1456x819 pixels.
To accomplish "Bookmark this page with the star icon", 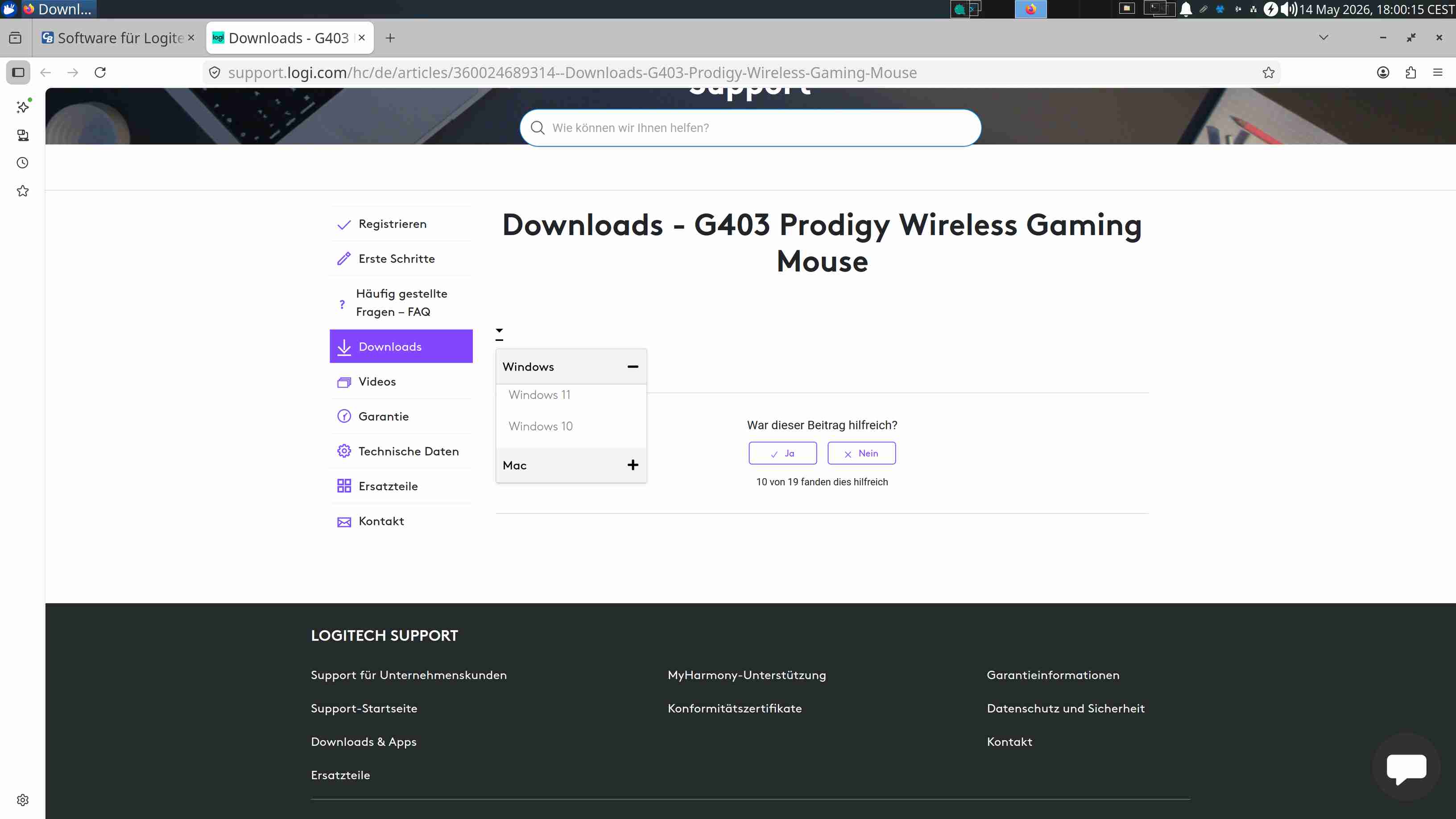I will coord(1268,72).
